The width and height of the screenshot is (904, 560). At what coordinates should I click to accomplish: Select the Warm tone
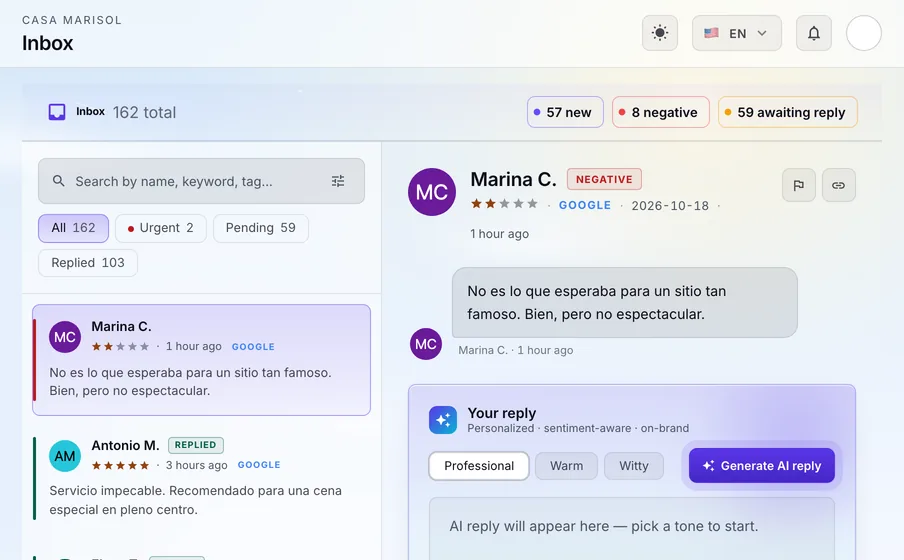566,466
